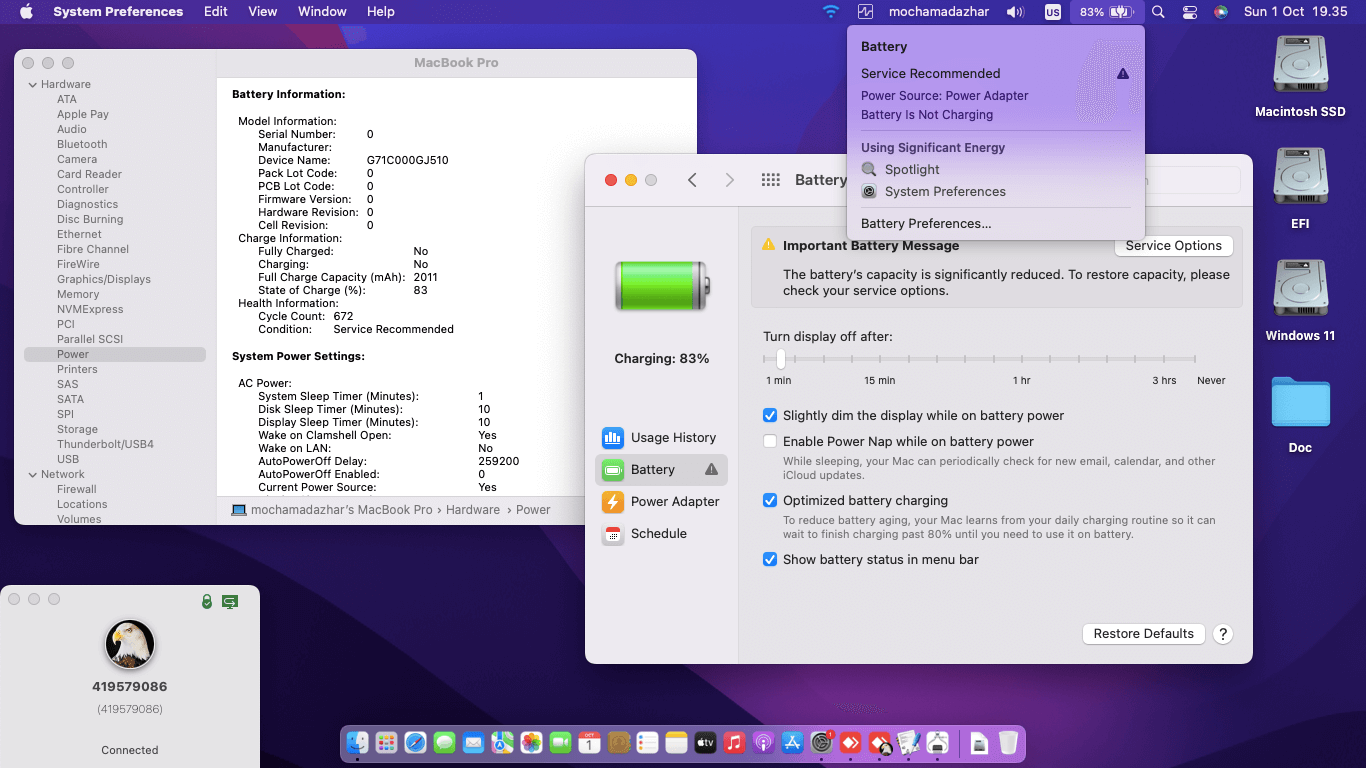Click Restore Defaults
Screen dimensions: 1366x768
point(1143,633)
